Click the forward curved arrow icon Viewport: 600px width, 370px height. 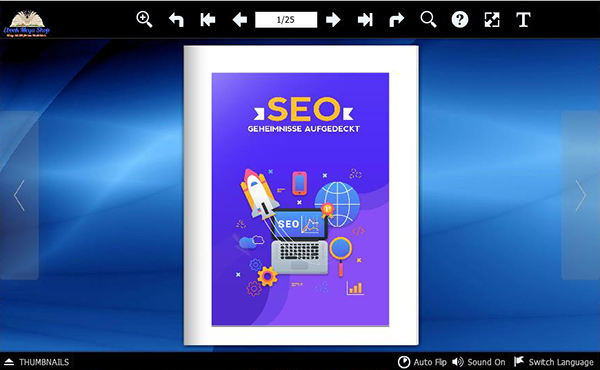coord(396,20)
